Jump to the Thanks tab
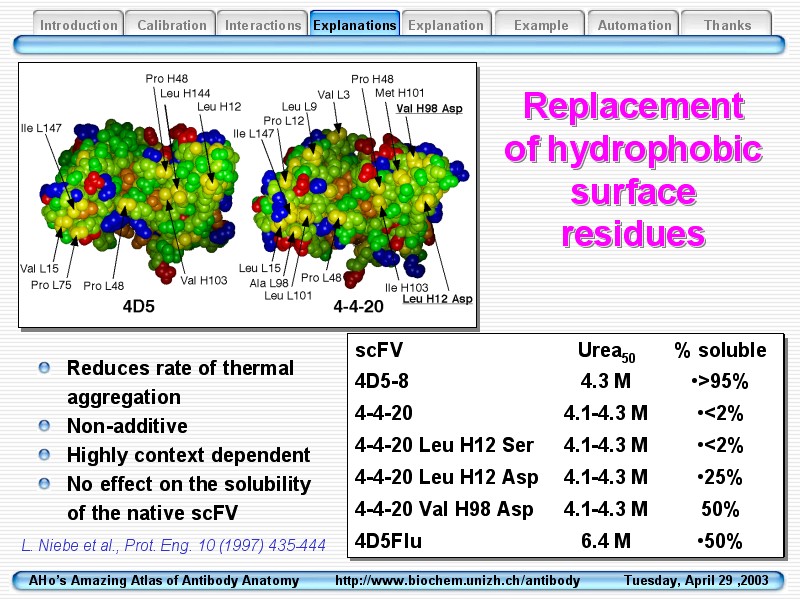 (x=727, y=25)
